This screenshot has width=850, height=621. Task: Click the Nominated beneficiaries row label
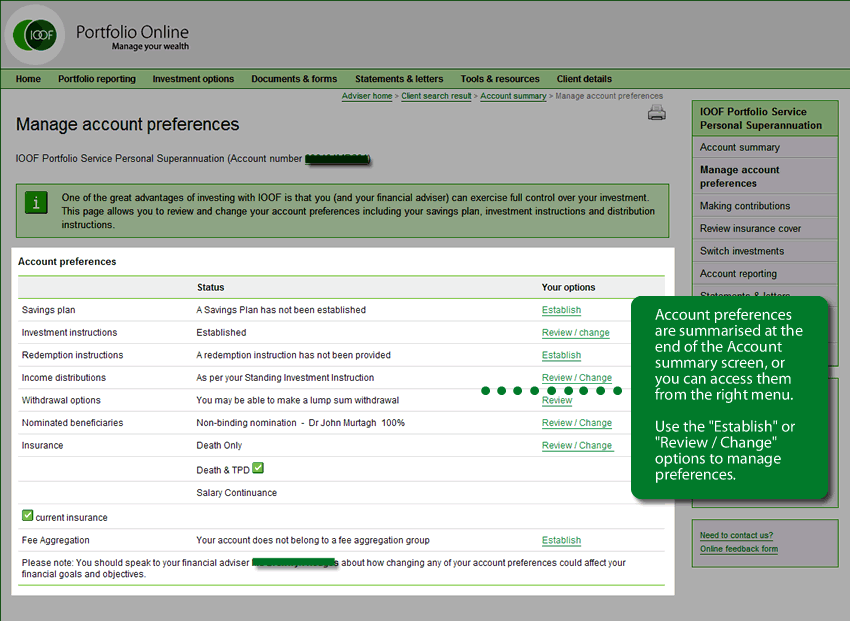72,423
